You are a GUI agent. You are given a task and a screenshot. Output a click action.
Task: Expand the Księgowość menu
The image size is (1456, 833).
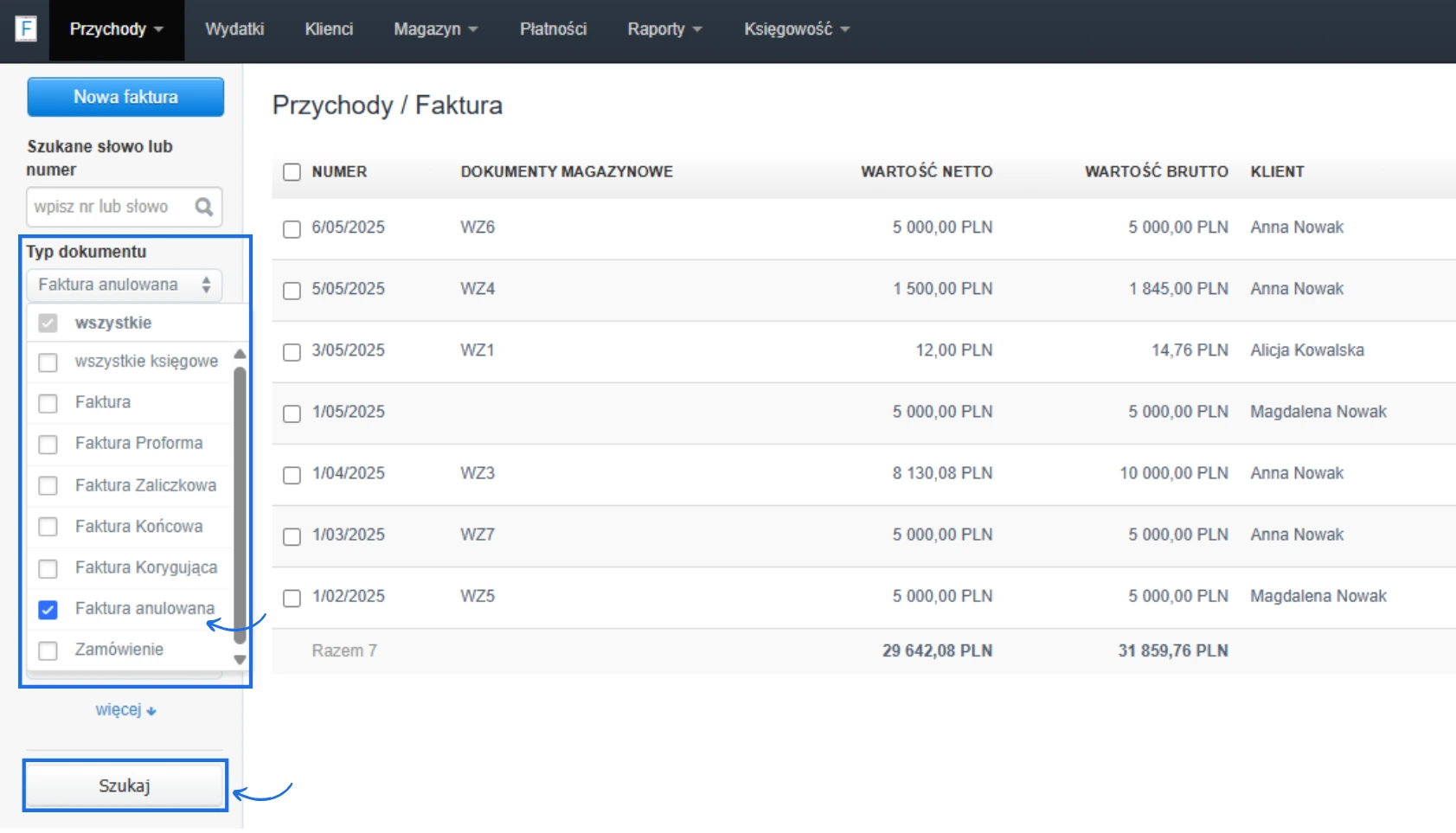tap(796, 29)
